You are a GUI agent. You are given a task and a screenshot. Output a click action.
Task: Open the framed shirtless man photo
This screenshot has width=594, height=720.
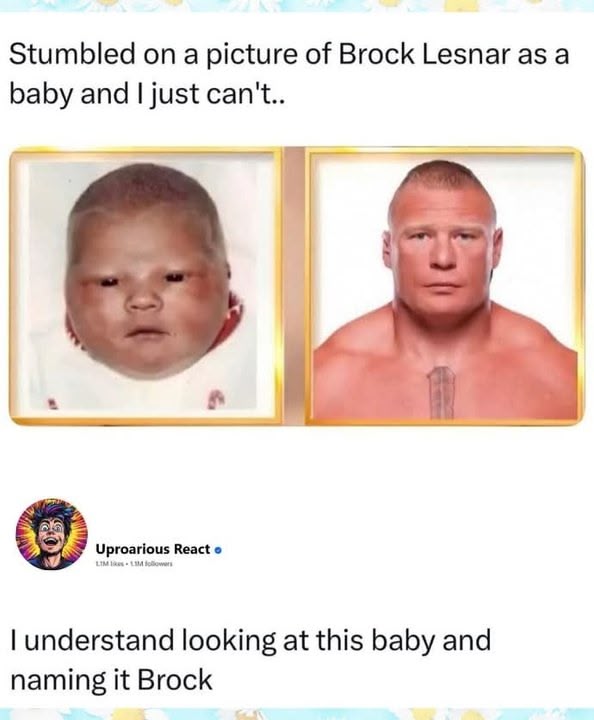pyautogui.click(x=445, y=286)
